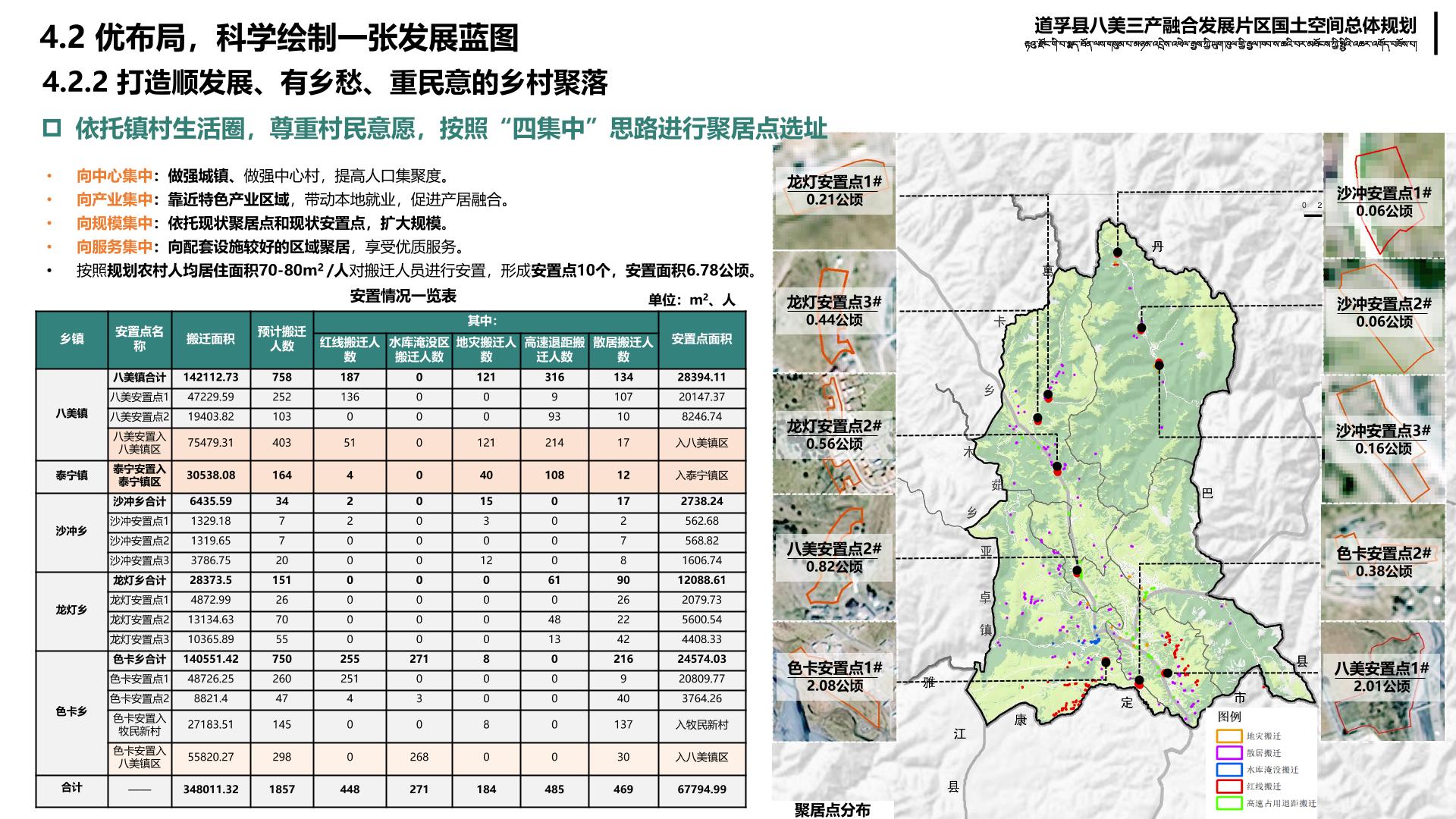This screenshot has width=1456, height=819.
Task: Click the cell value 12088.61
Action: pos(701,581)
